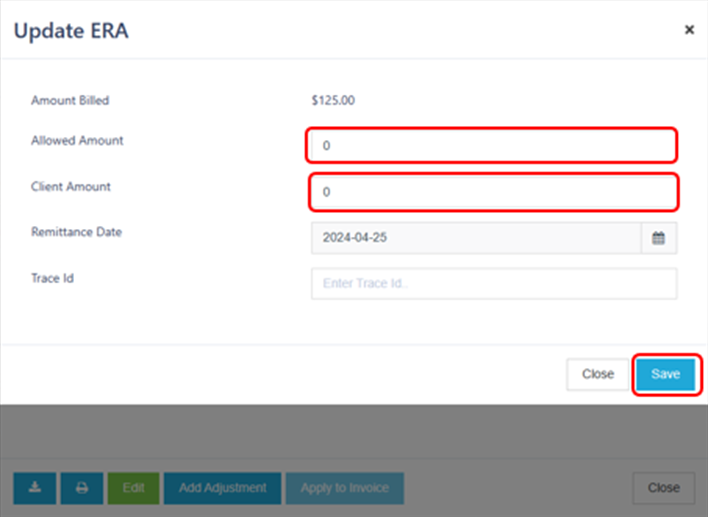The image size is (708, 517).
Task: Dismiss the Update ERA dialog with X
Action: point(689,30)
